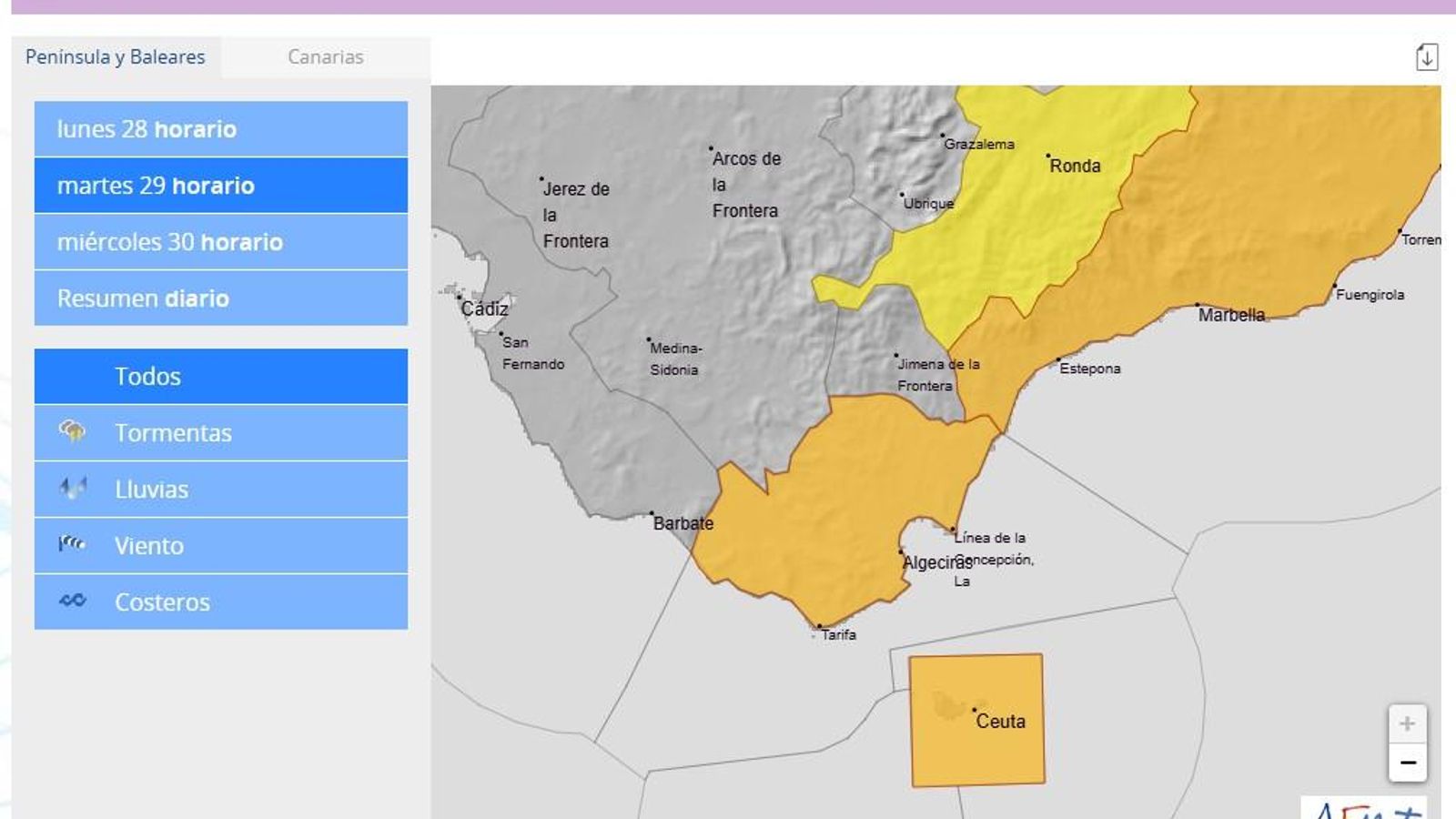Click the Lluvias rain icon
1456x819 pixels.
73,489
